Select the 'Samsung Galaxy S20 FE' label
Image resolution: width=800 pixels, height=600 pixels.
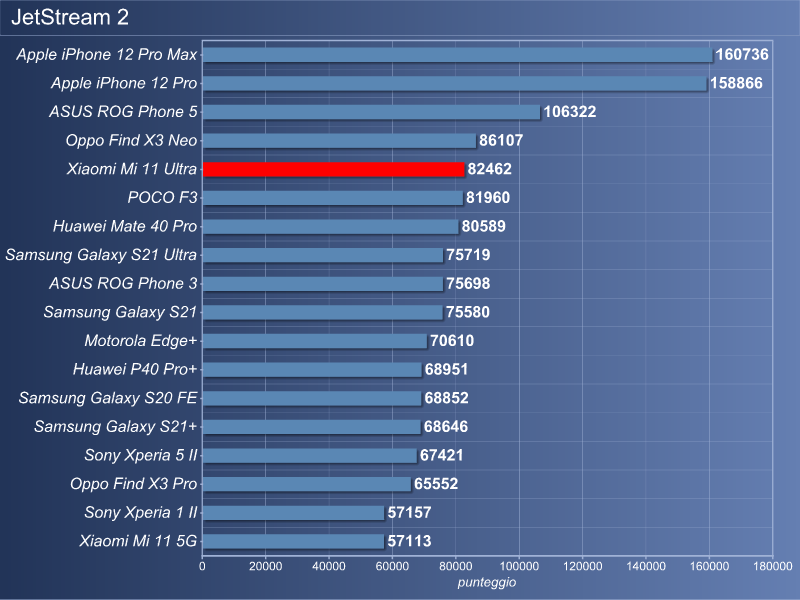point(108,397)
